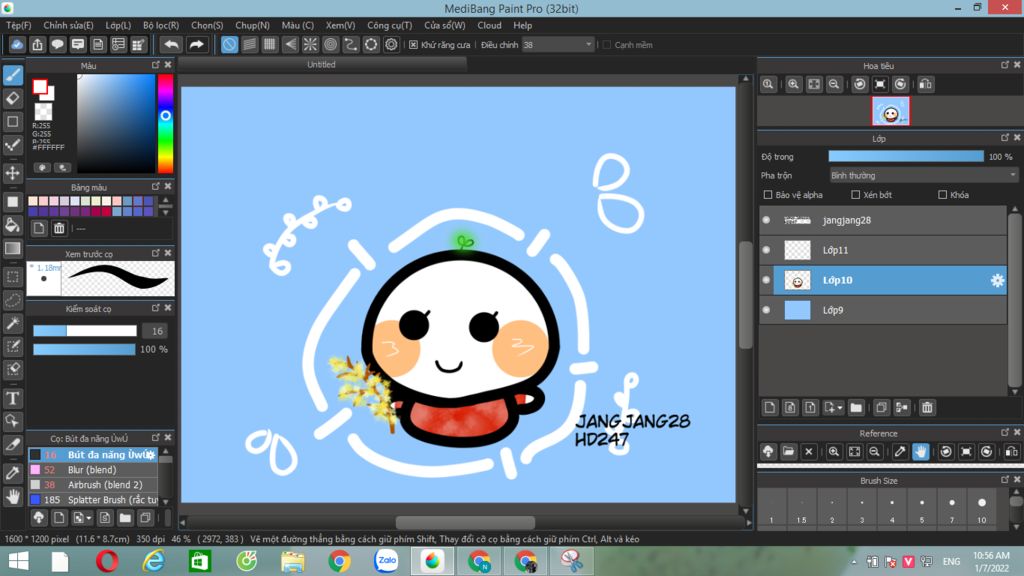Activate the Hand pan tool
Image resolution: width=1024 pixels, height=576 pixels.
tap(13, 496)
